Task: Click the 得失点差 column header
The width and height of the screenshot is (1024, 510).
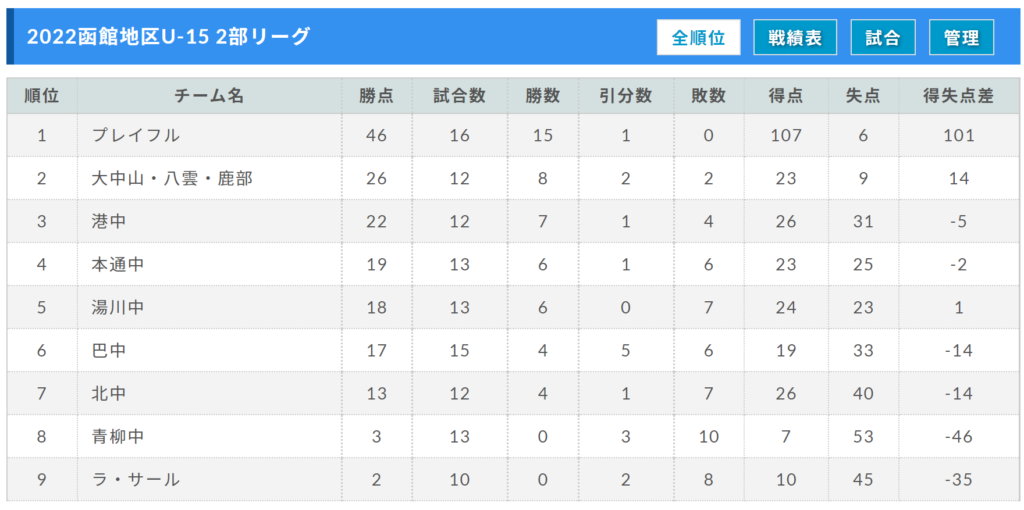Action: (x=959, y=96)
